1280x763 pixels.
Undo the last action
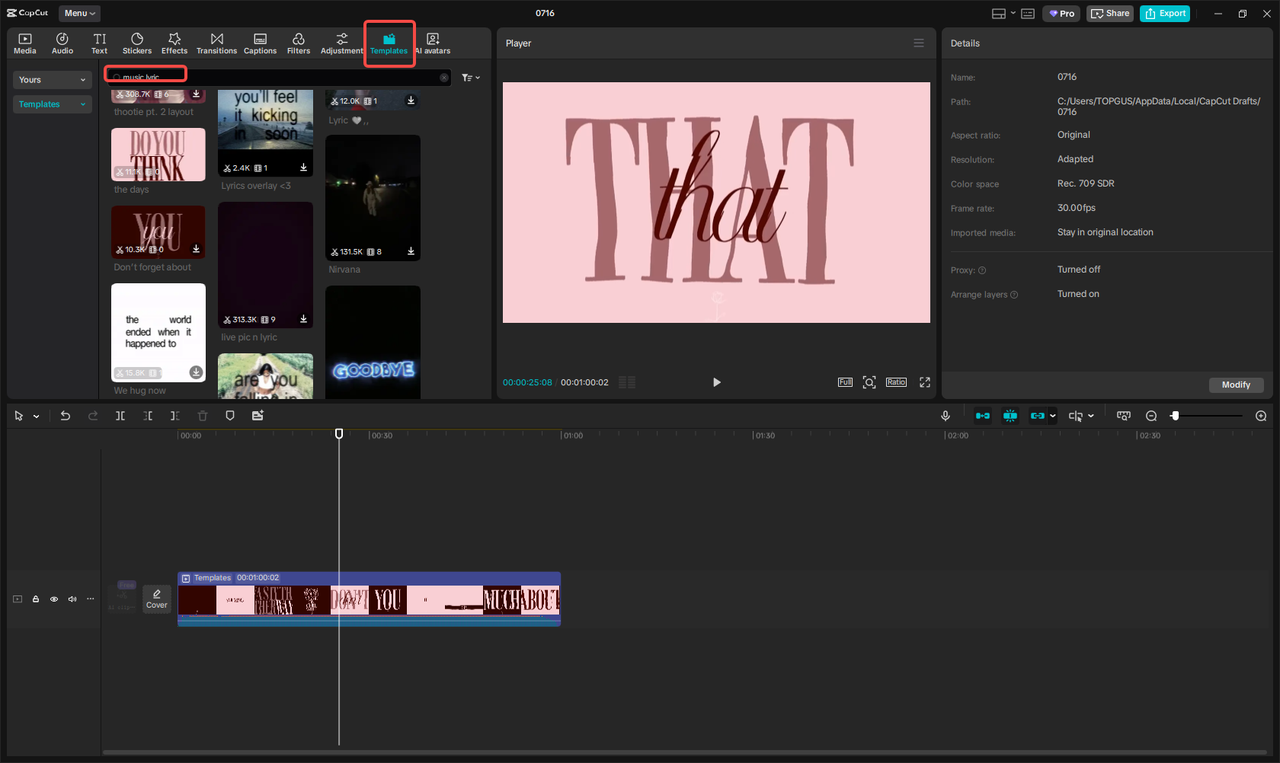(65, 415)
